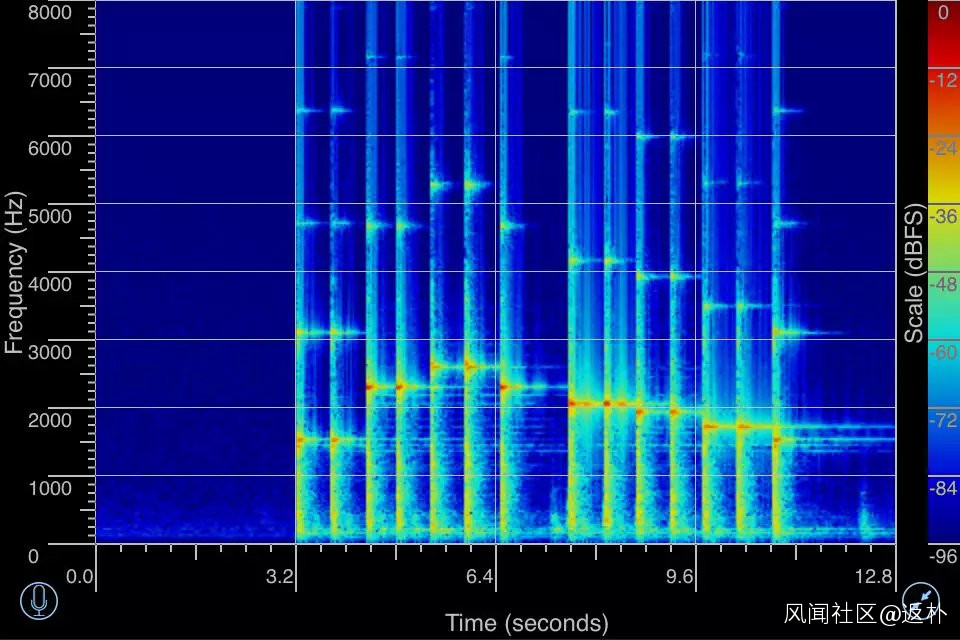
Task: Select the 4000 frequency axis label
Action: tap(50, 284)
